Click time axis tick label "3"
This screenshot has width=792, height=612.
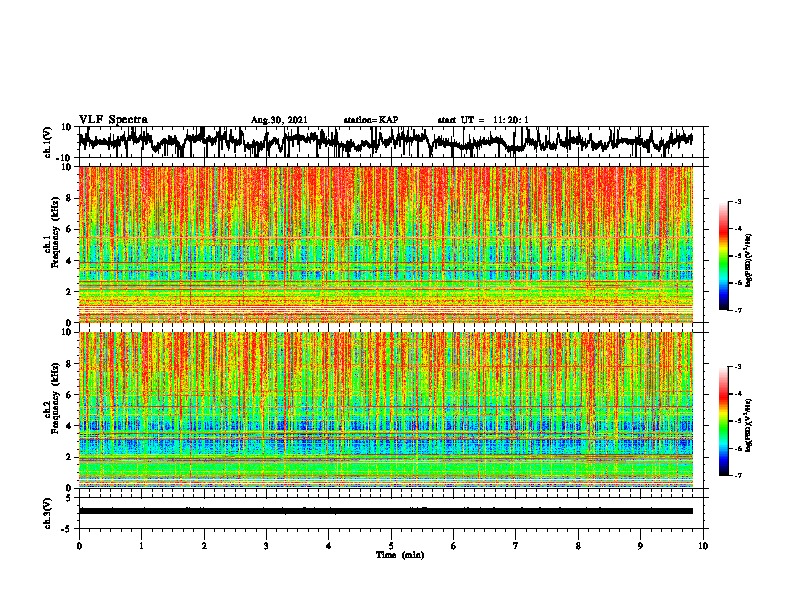(x=266, y=546)
